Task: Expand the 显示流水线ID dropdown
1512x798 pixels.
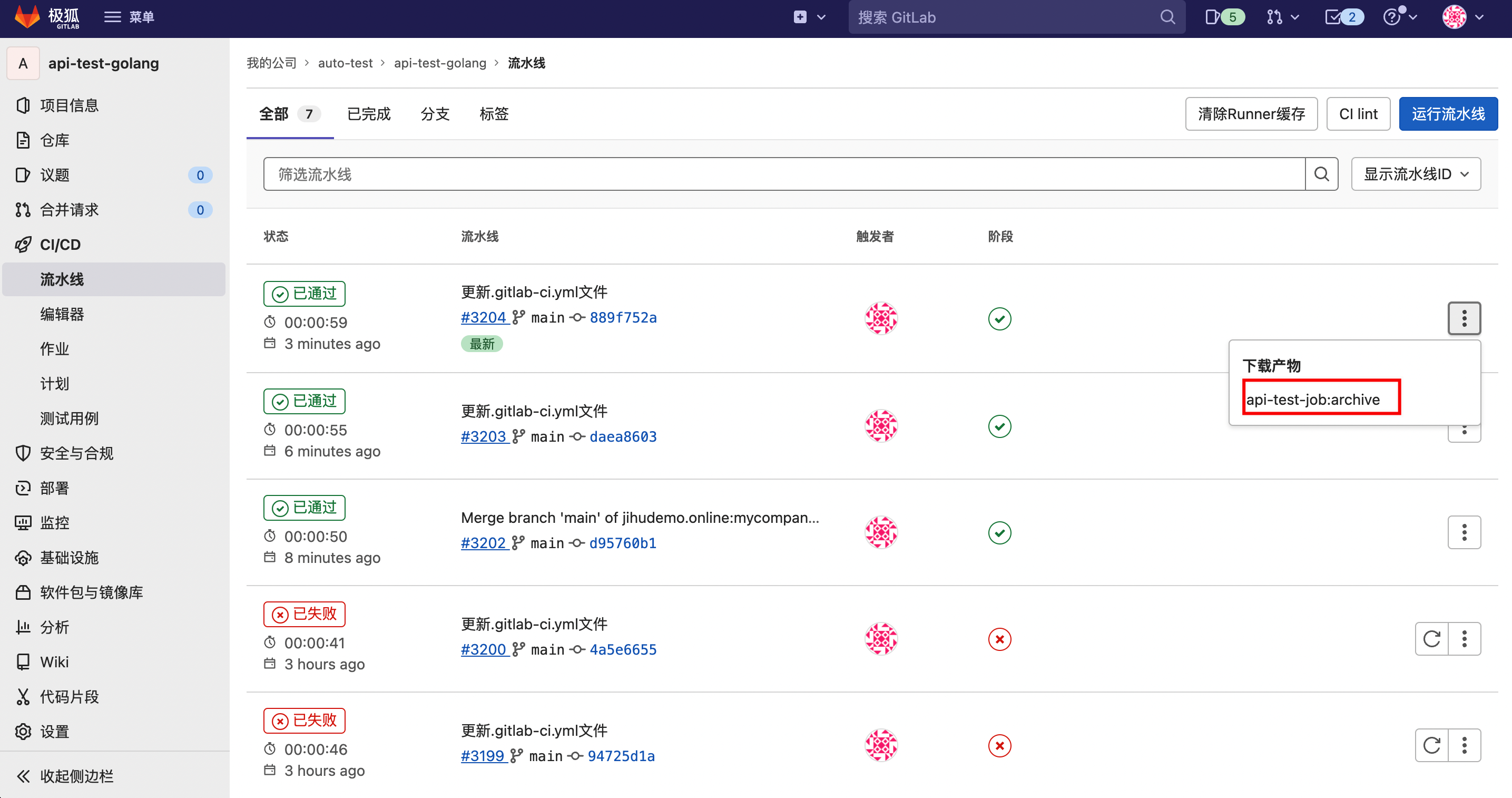Action: point(1415,174)
